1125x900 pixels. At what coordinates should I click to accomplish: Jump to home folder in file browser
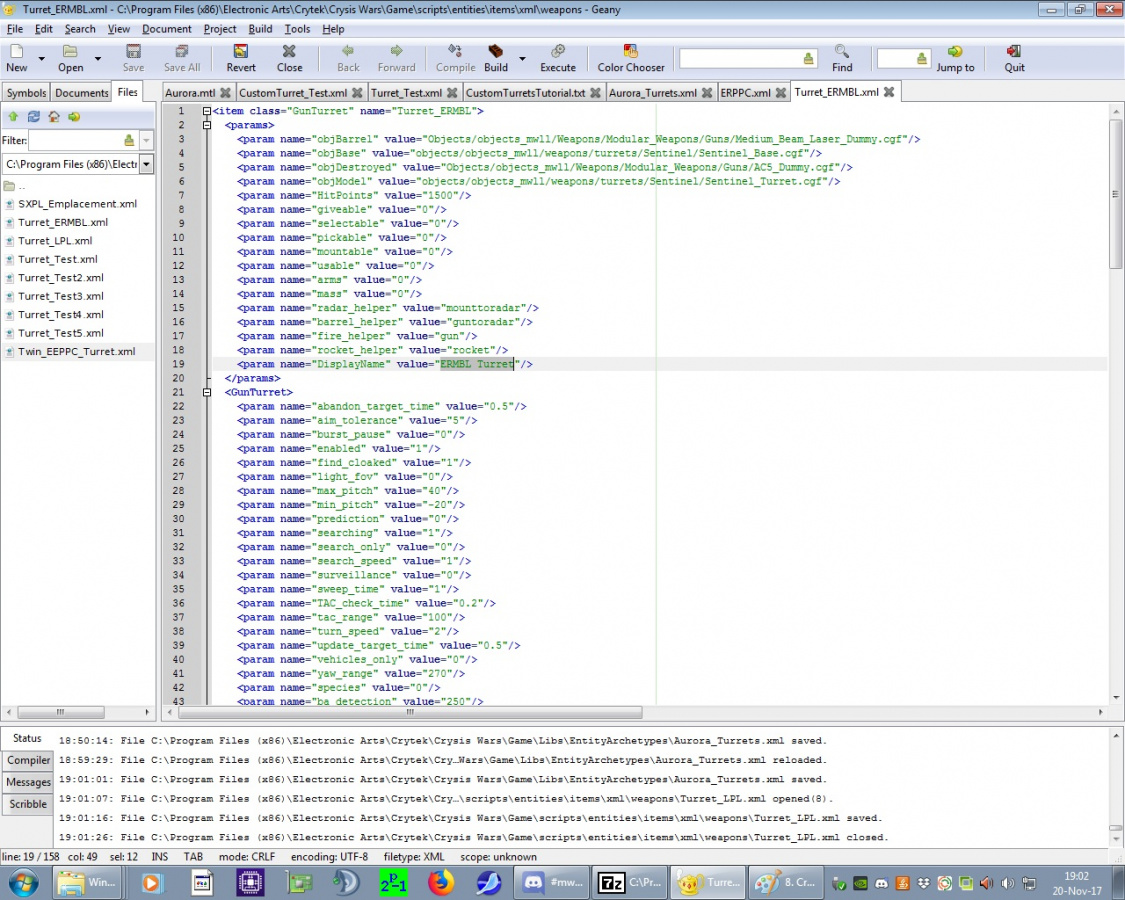[53, 116]
